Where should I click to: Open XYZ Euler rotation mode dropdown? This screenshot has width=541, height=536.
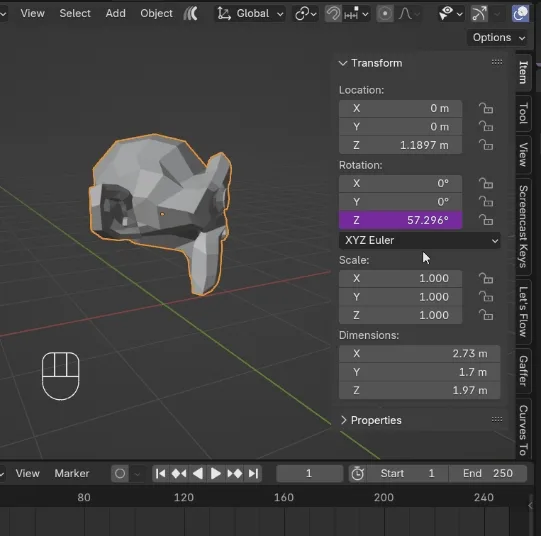click(420, 240)
